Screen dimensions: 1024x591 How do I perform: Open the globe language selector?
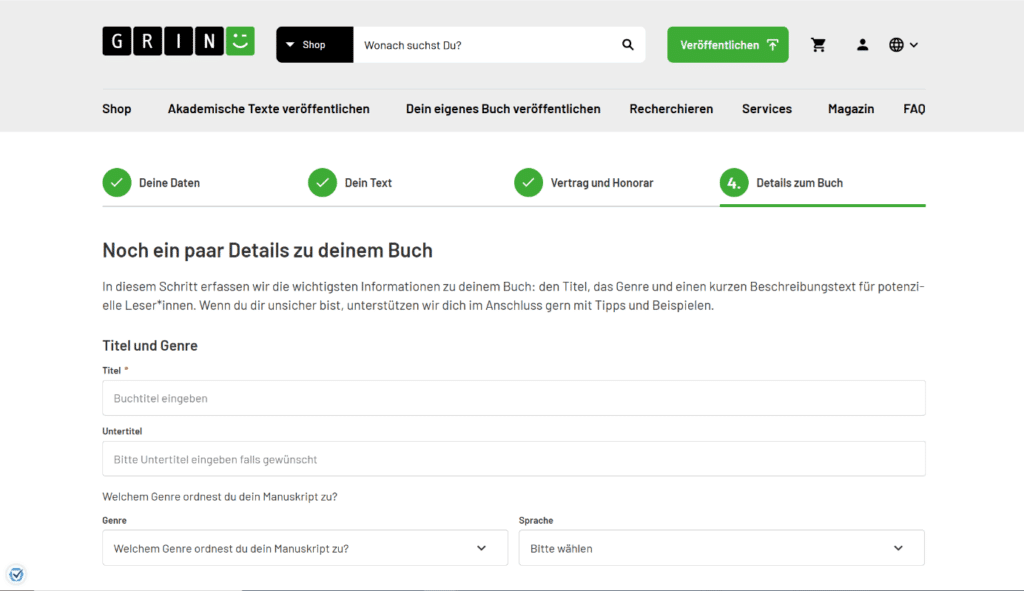[x=903, y=45]
